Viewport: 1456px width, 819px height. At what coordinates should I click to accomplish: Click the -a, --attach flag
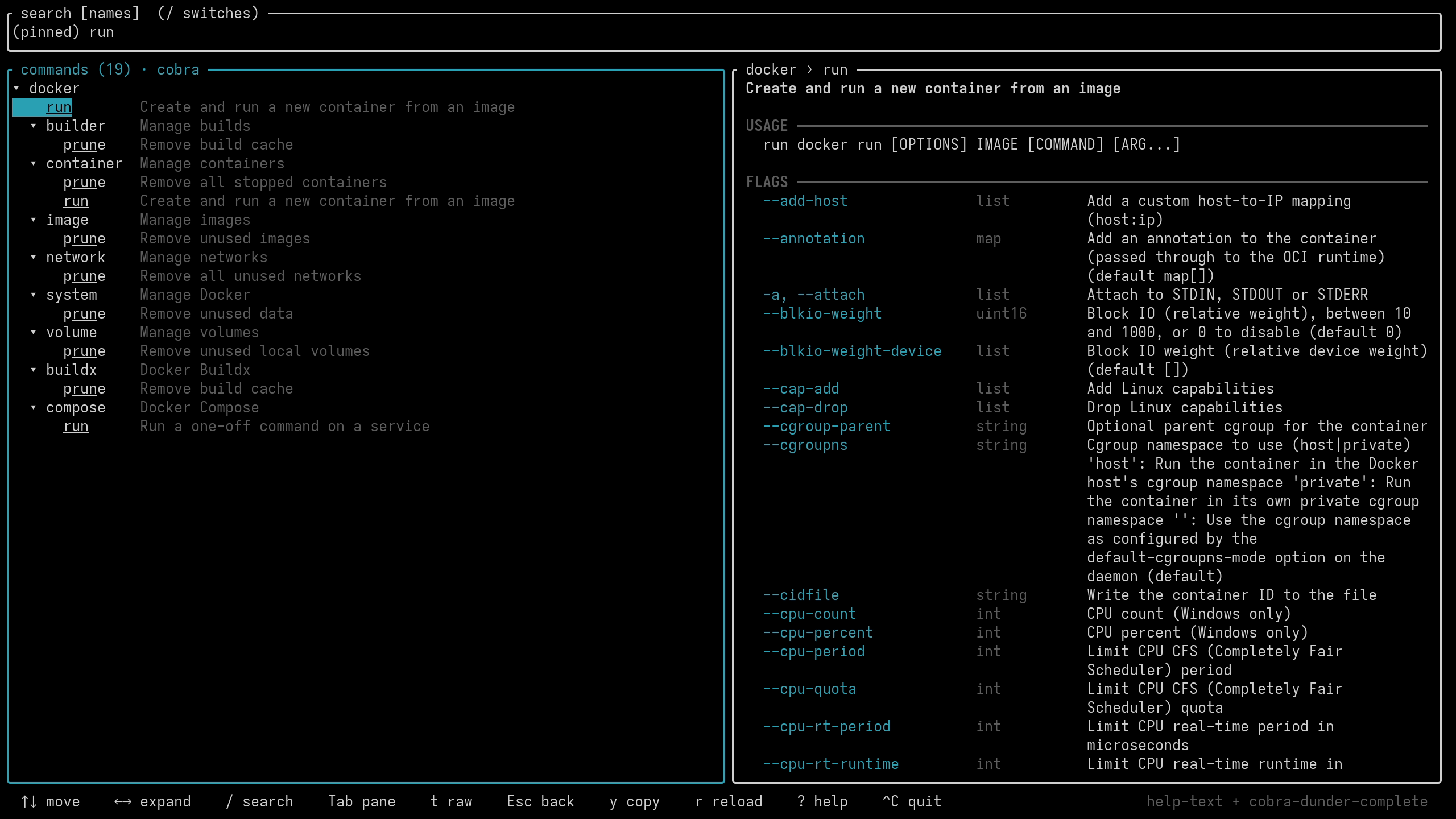click(x=814, y=295)
